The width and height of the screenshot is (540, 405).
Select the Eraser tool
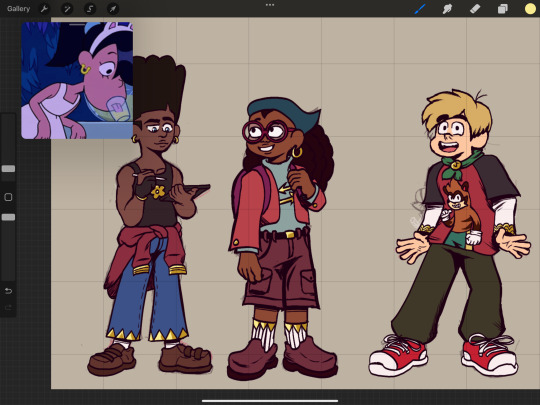coord(475,9)
